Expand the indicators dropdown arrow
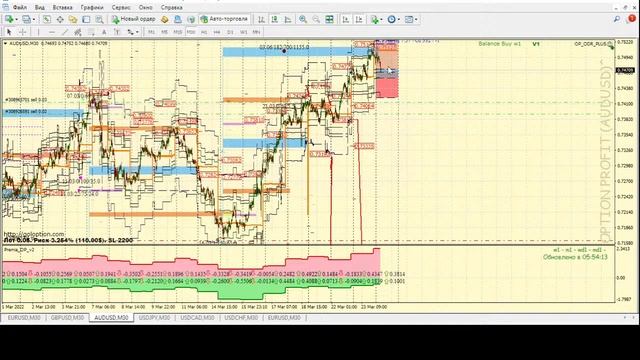Image resolution: width=640 pixels, height=360 pixels. pos(382,19)
